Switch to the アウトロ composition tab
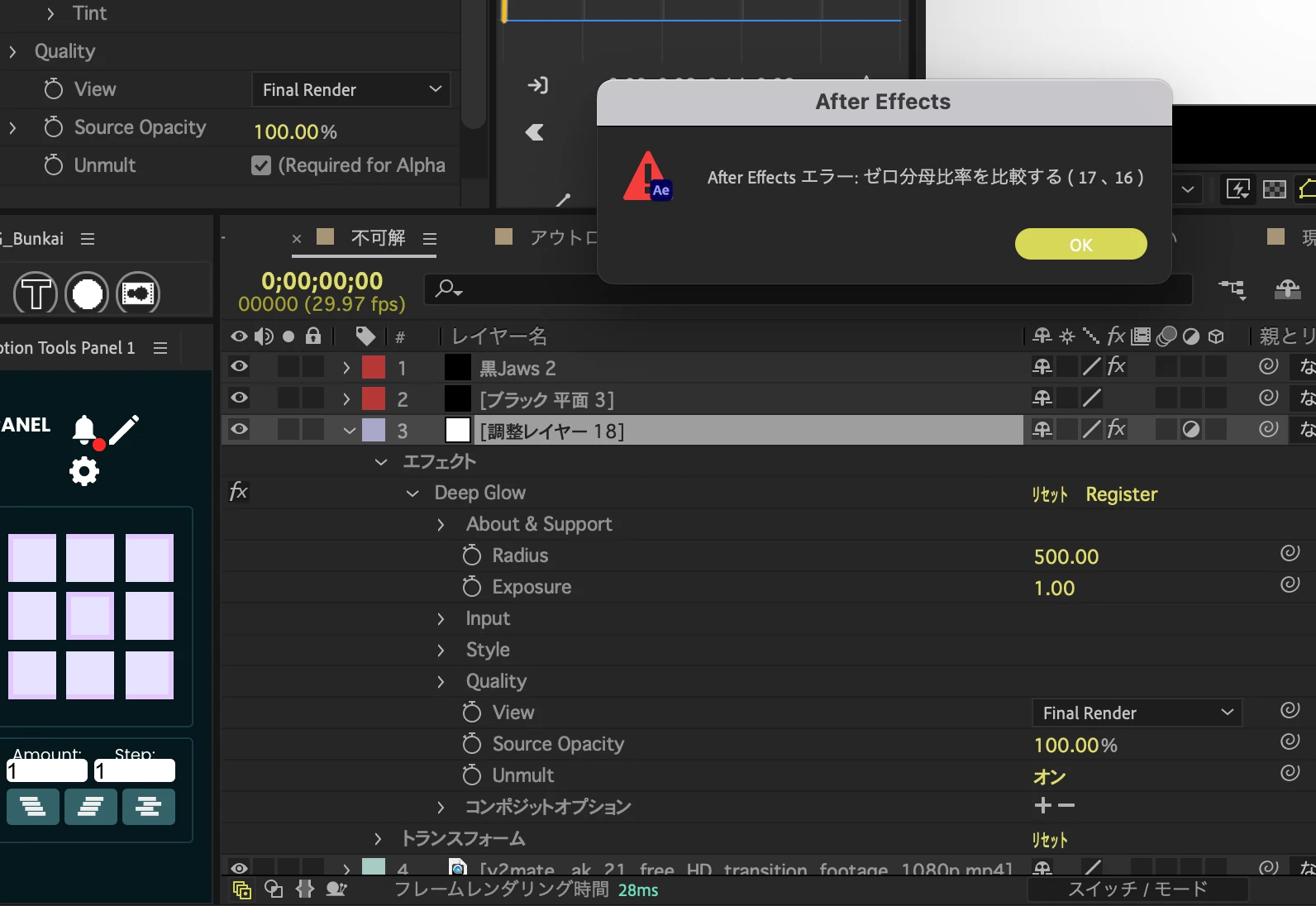 tap(564, 238)
